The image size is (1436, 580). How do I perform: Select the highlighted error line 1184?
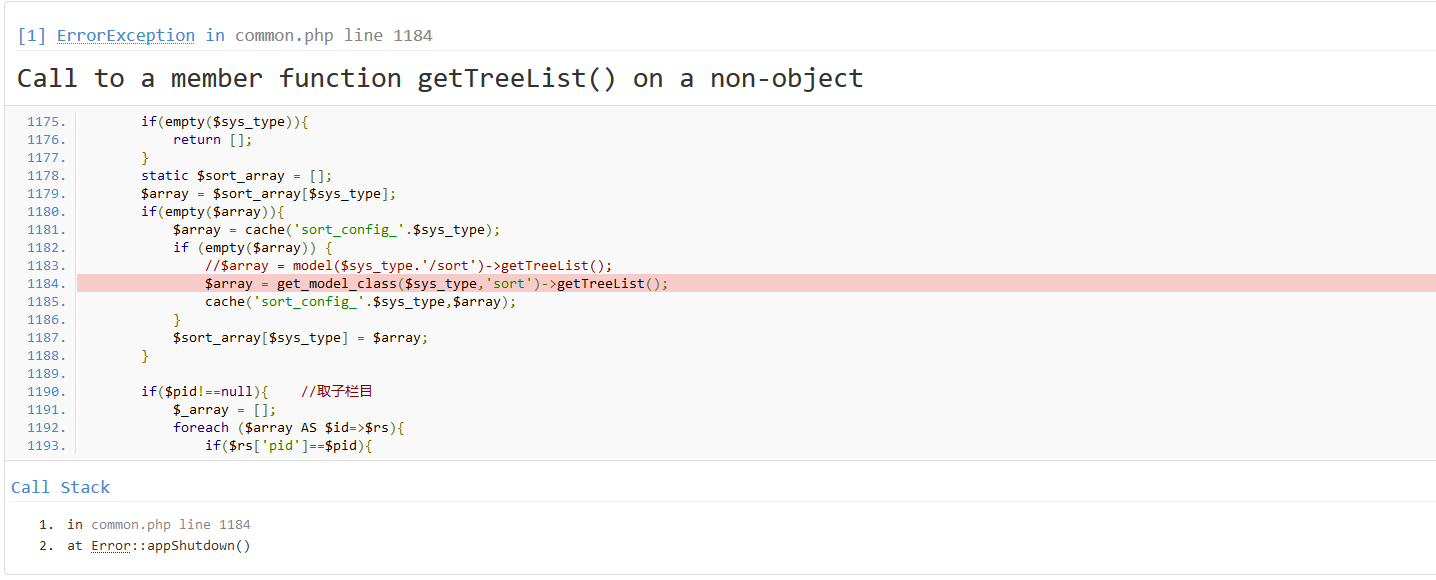coord(436,284)
